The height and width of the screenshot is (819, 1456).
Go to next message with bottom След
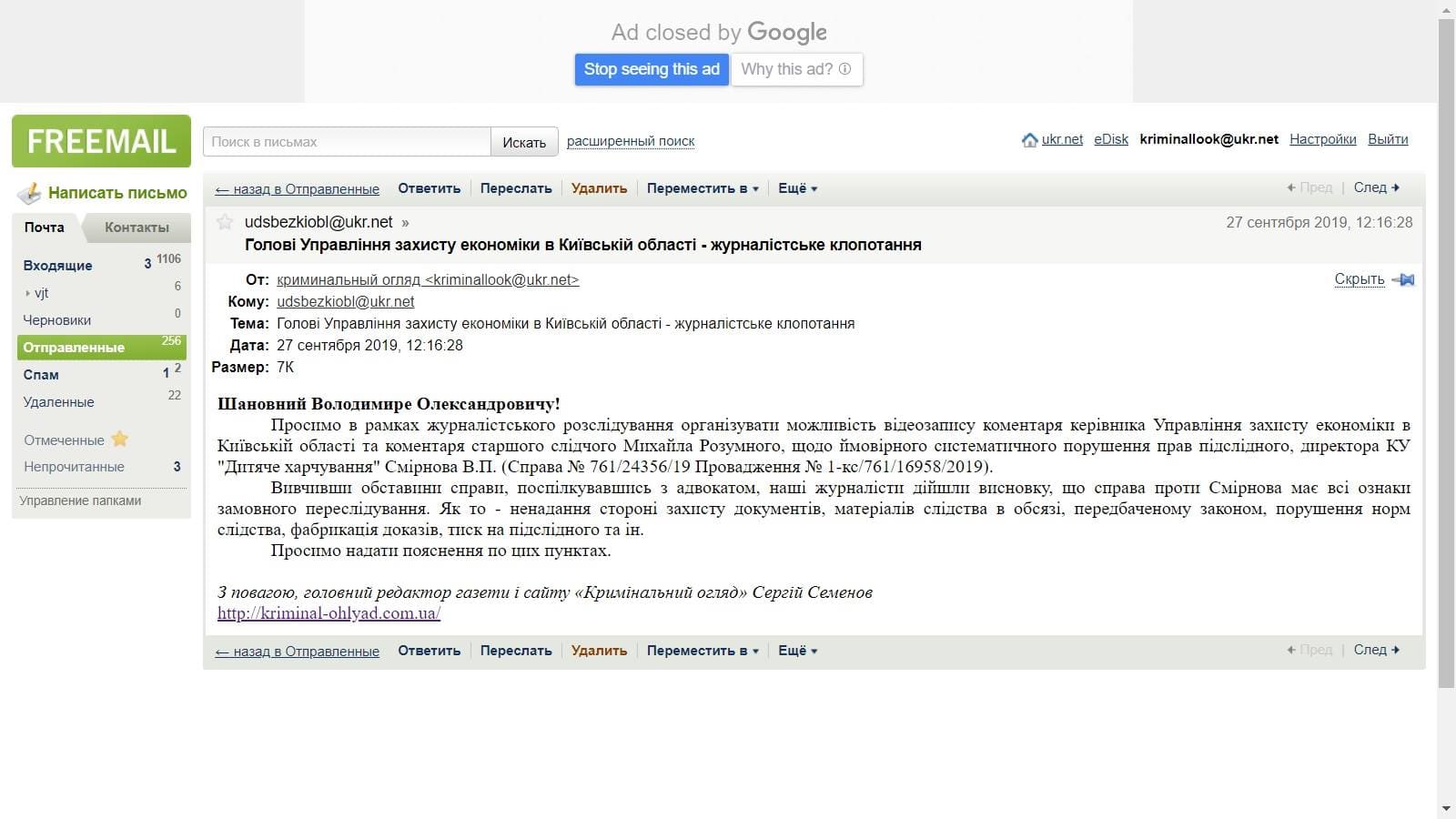[1376, 650]
